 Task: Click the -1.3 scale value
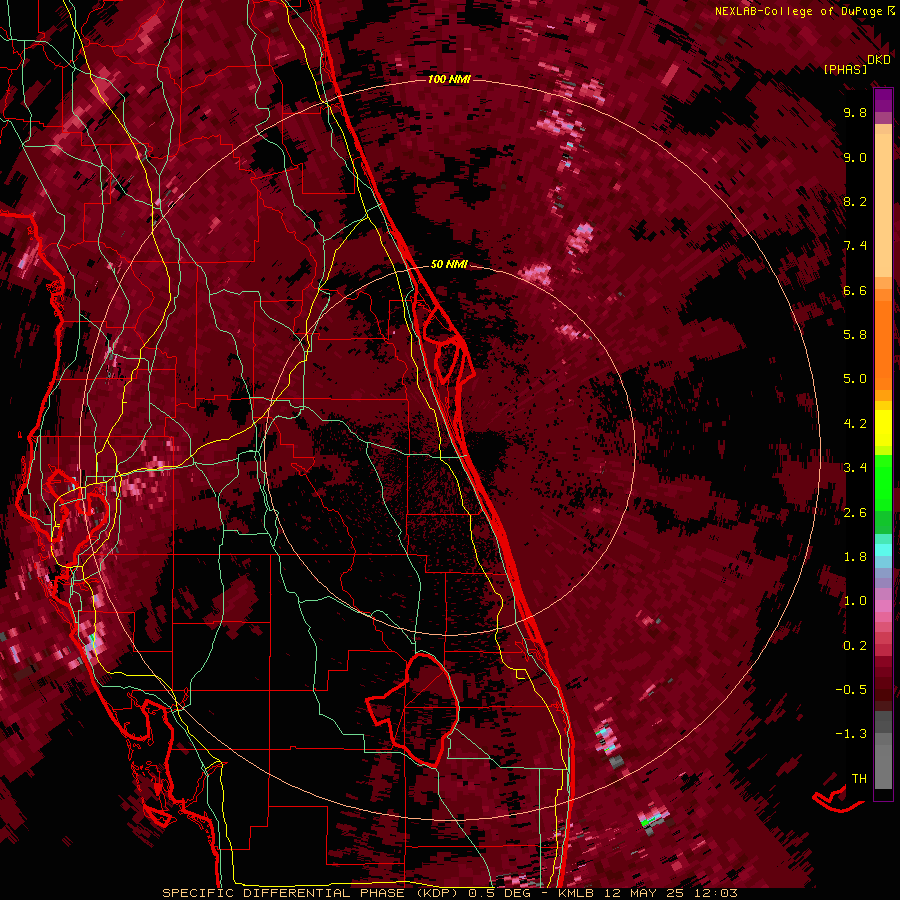pos(851,734)
